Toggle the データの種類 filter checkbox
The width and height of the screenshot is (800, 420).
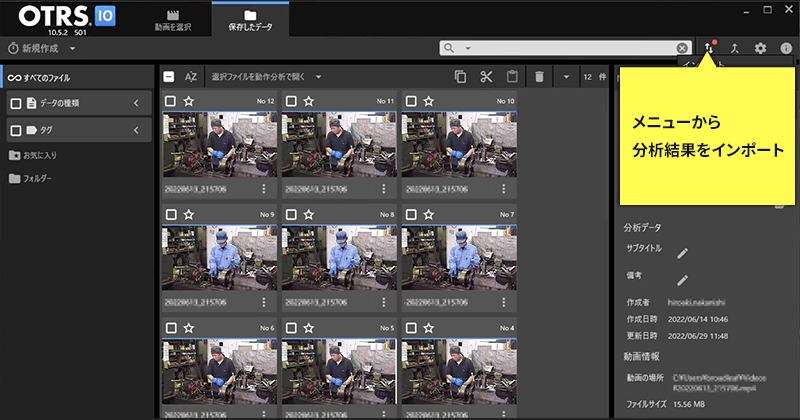tap(16, 103)
